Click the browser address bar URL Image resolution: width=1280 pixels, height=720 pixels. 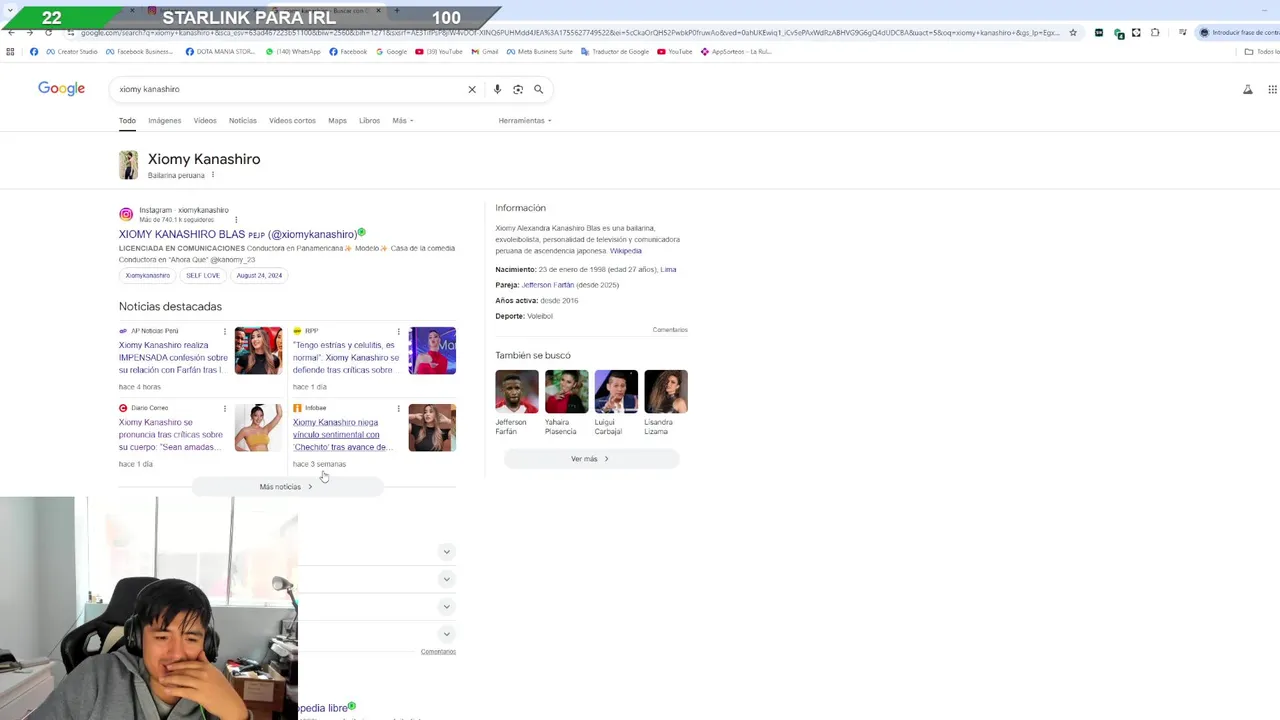pos(570,33)
